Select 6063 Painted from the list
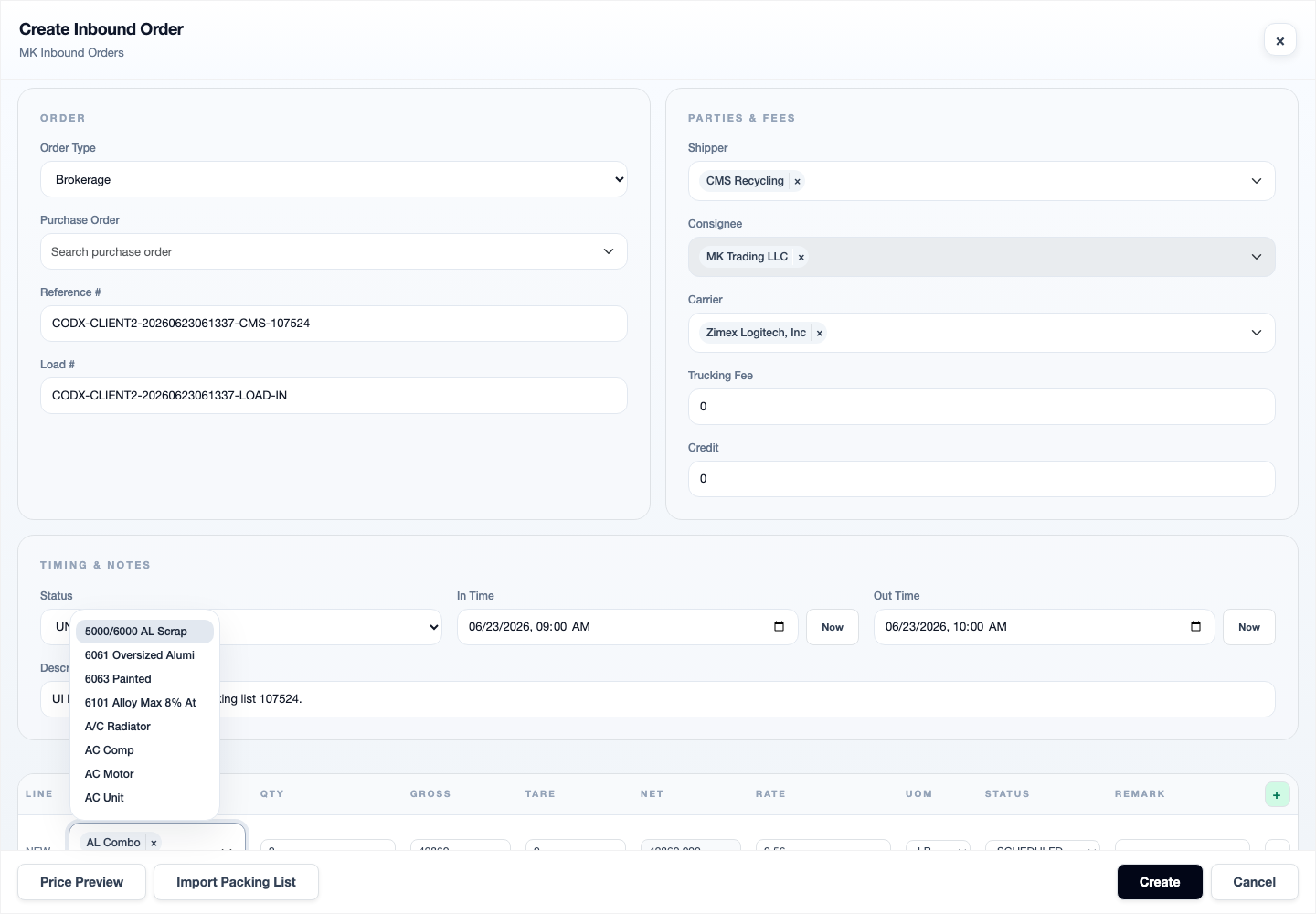The height and width of the screenshot is (914, 1316). (x=144, y=679)
